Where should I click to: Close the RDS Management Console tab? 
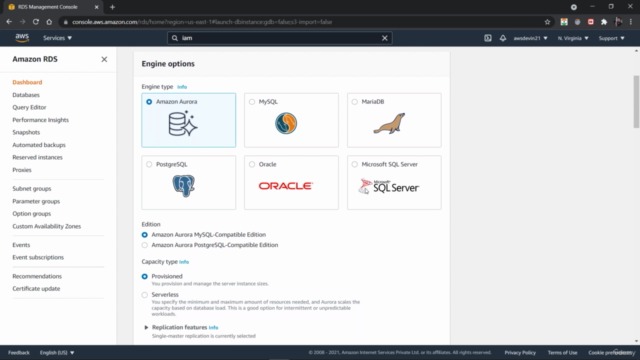coord(96,7)
